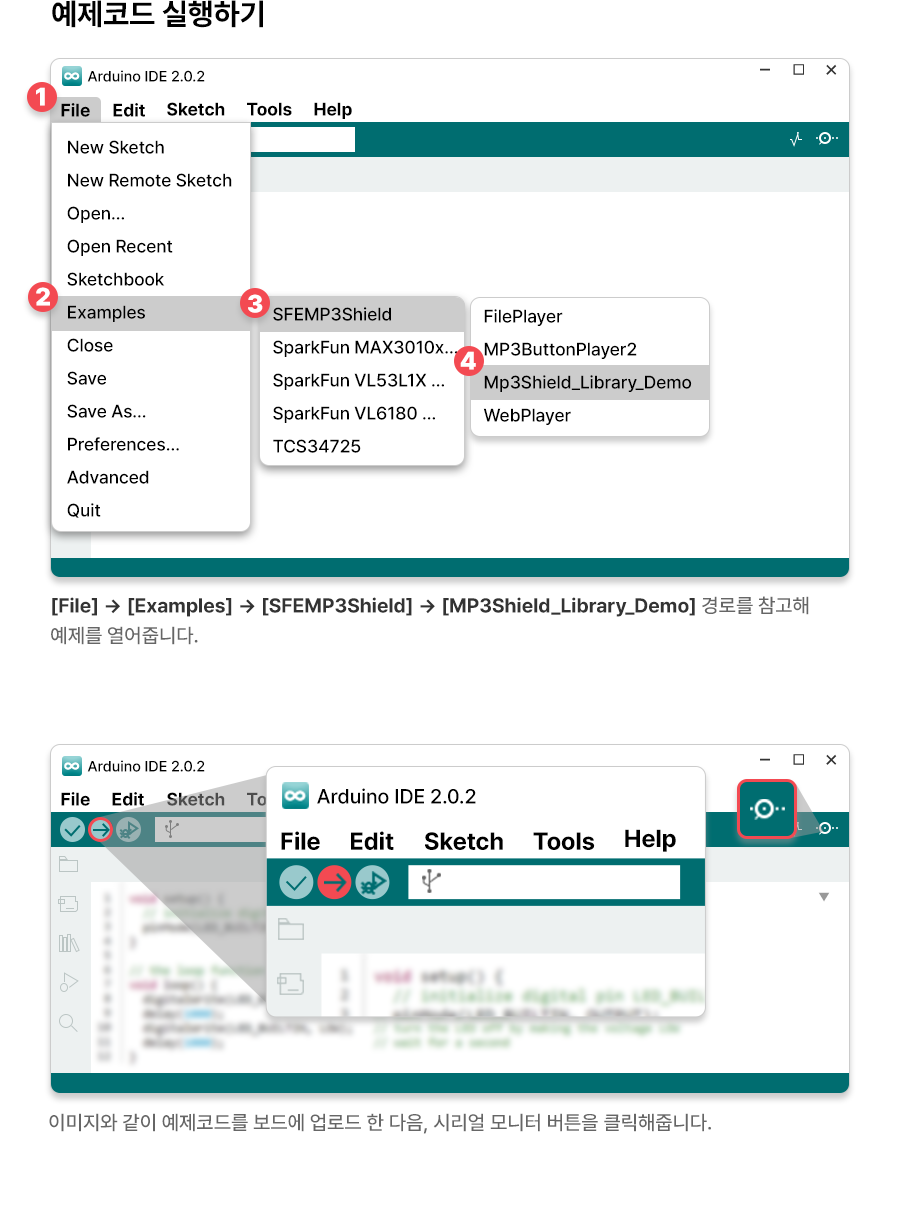Click New Remote Sketch in the File menu
Viewport: 900px width, 1231px height.
coord(149,181)
